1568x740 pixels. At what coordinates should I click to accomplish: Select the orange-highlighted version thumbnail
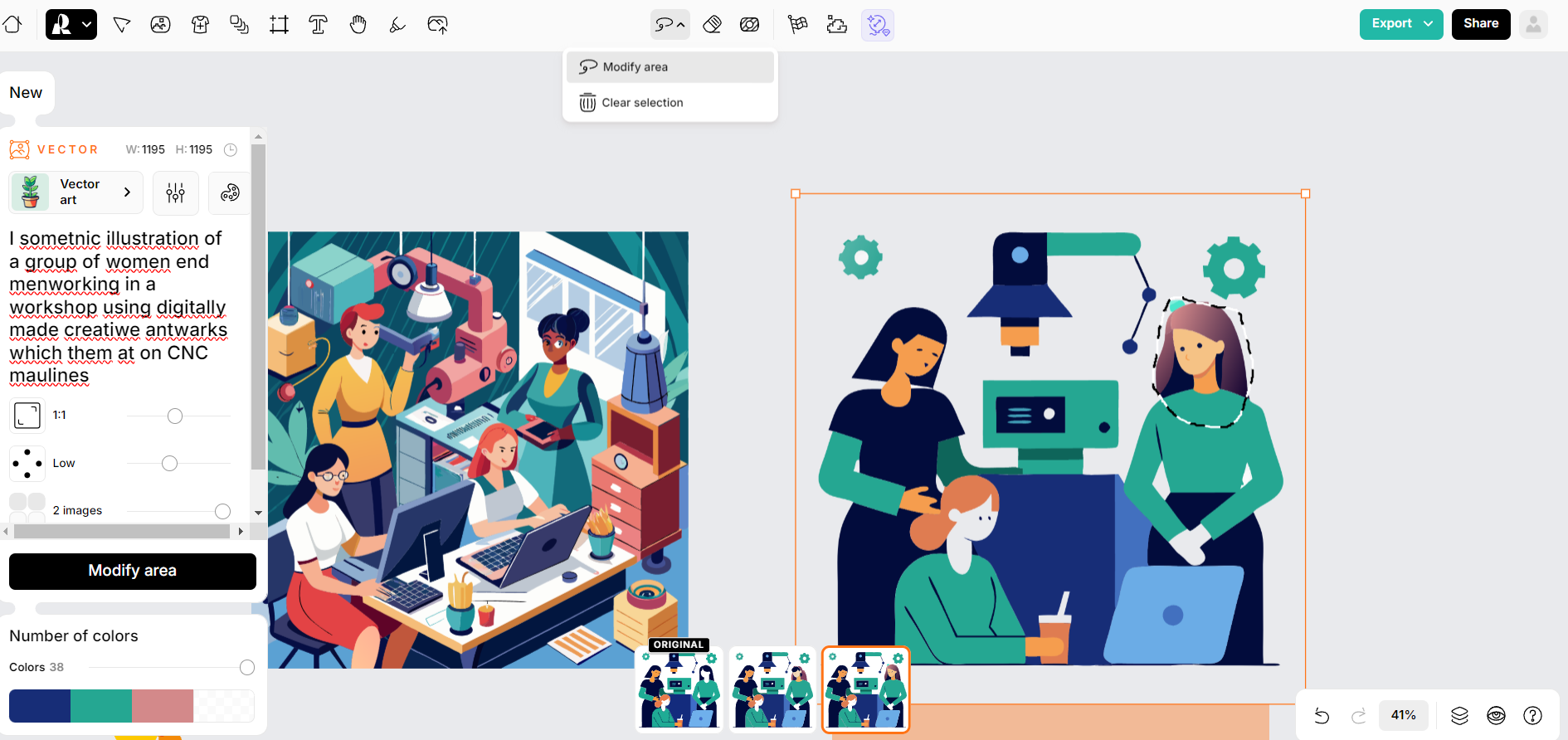click(x=865, y=689)
